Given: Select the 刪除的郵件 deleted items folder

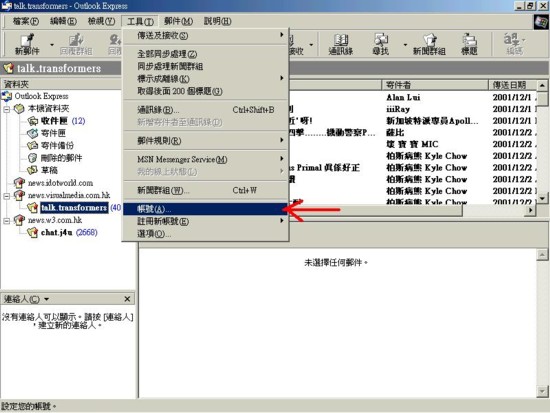Looking at the screenshot, I should pyautogui.click(x=61, y=158).
